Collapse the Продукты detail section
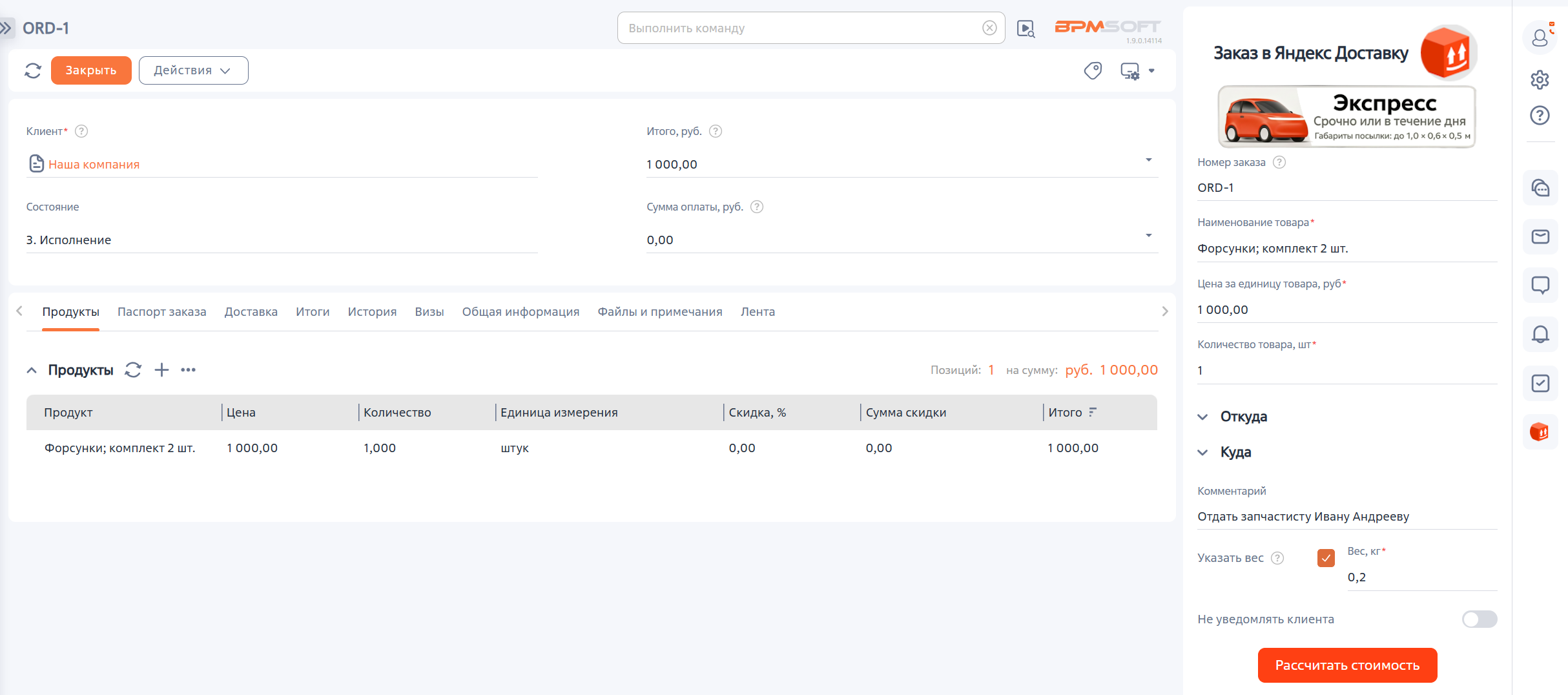Image resolution: width=1568 pixels, height=695 pixels. [32, 370]
